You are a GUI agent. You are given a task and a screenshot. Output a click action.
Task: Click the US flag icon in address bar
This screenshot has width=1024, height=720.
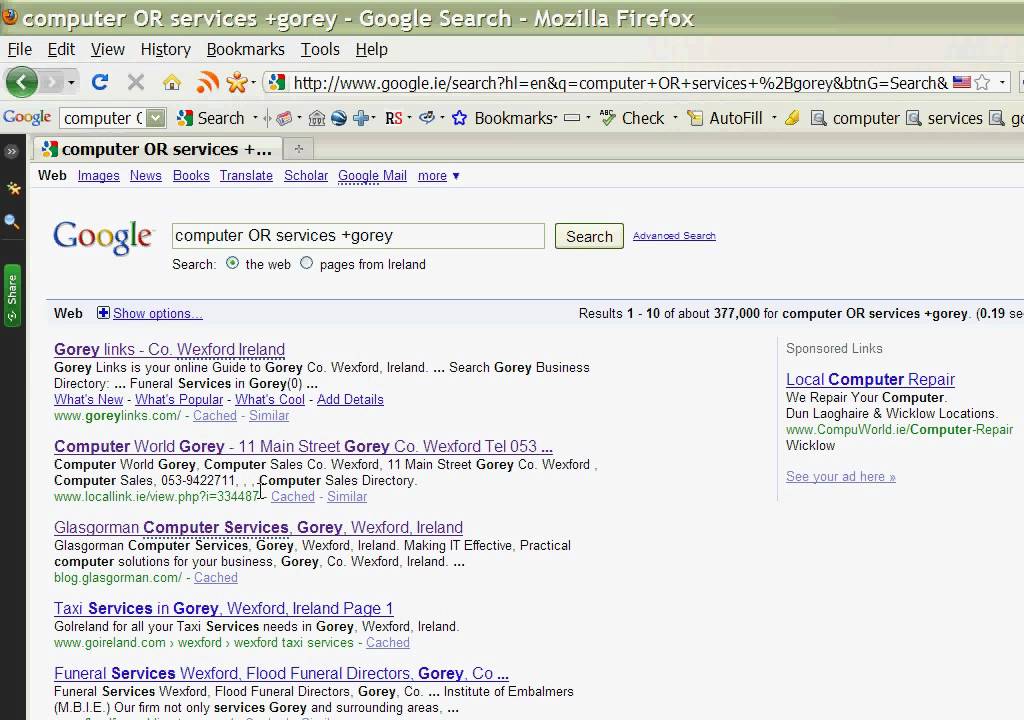tap(961, 82)
